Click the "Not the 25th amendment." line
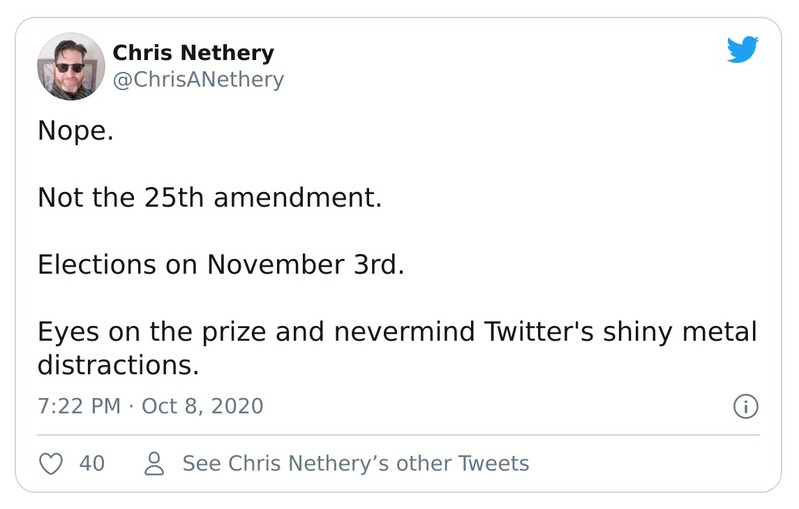This screenshot has height=509, width=799. 210,197
